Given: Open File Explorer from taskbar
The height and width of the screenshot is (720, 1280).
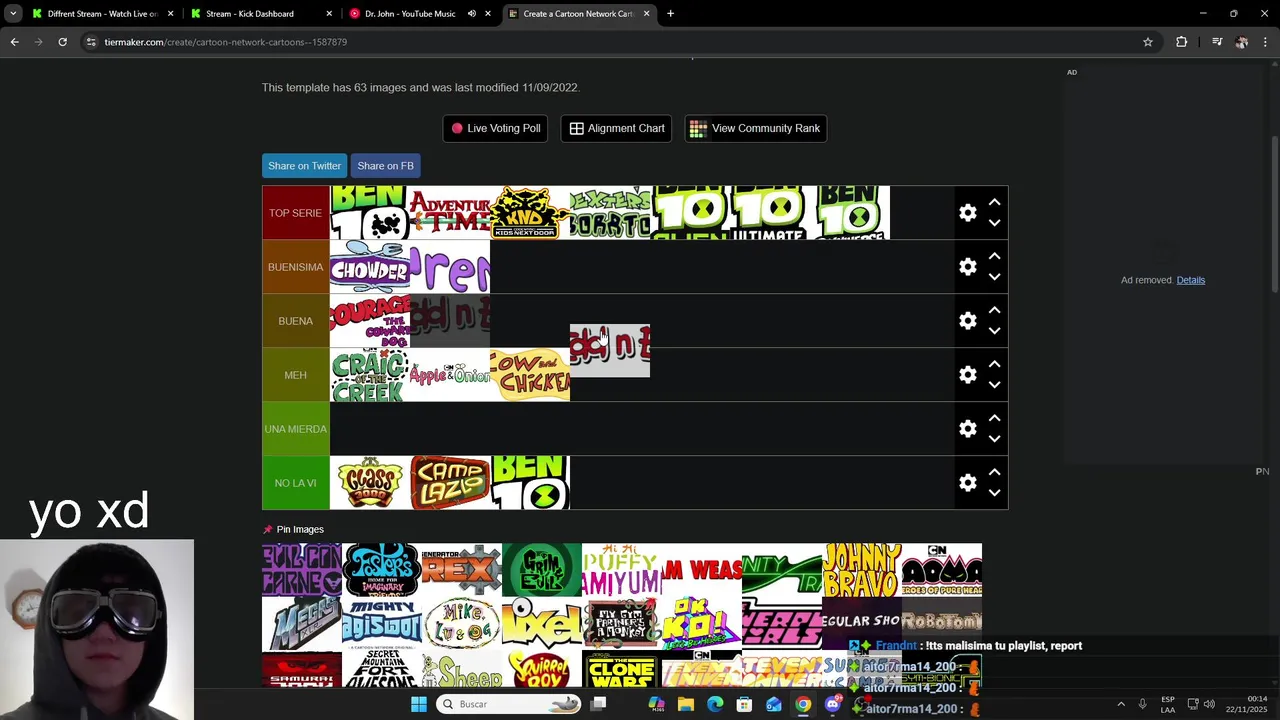Looking at the screenshot, I should click(686, 704).
